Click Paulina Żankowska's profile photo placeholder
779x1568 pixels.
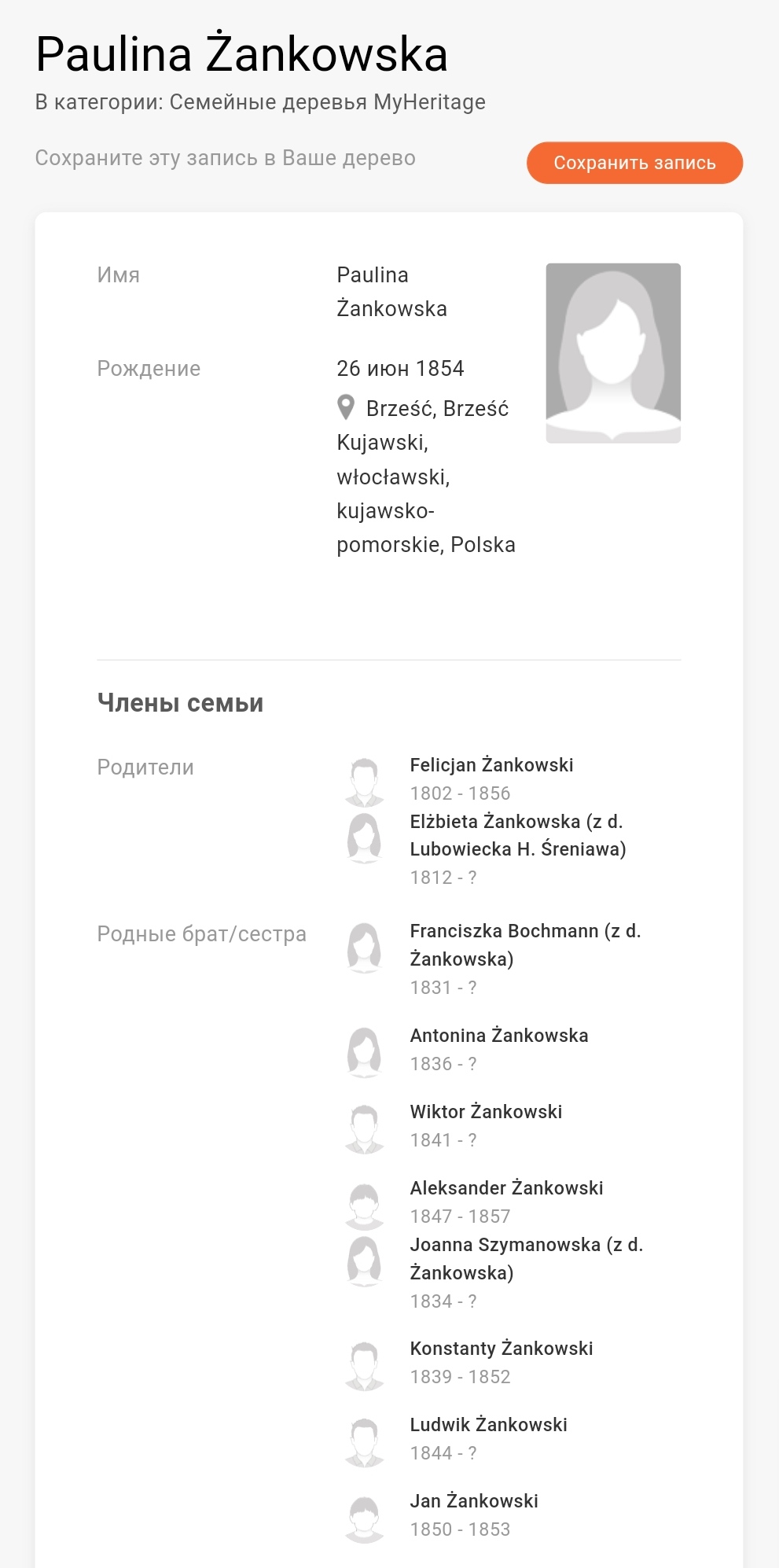click(613, 353)
